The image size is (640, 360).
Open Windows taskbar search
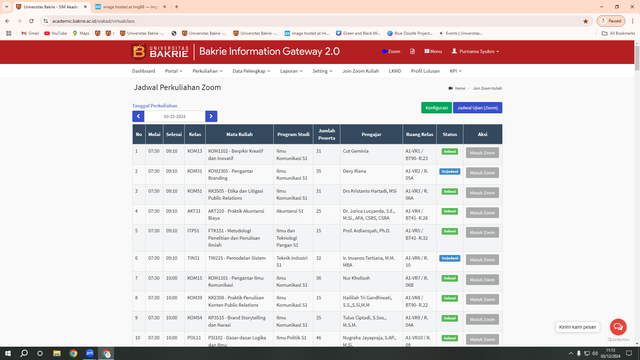[x=24, y=353]
